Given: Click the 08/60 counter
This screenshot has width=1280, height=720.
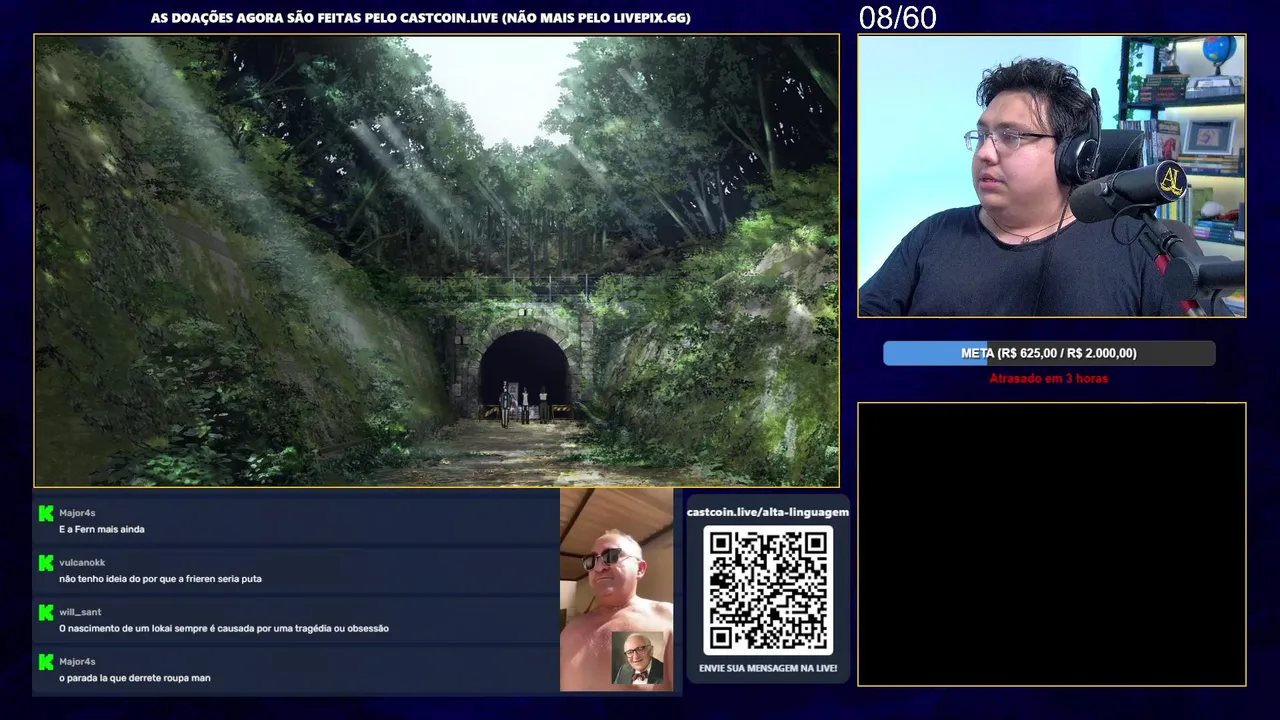Looking at the screenshot, I should 897,18.
